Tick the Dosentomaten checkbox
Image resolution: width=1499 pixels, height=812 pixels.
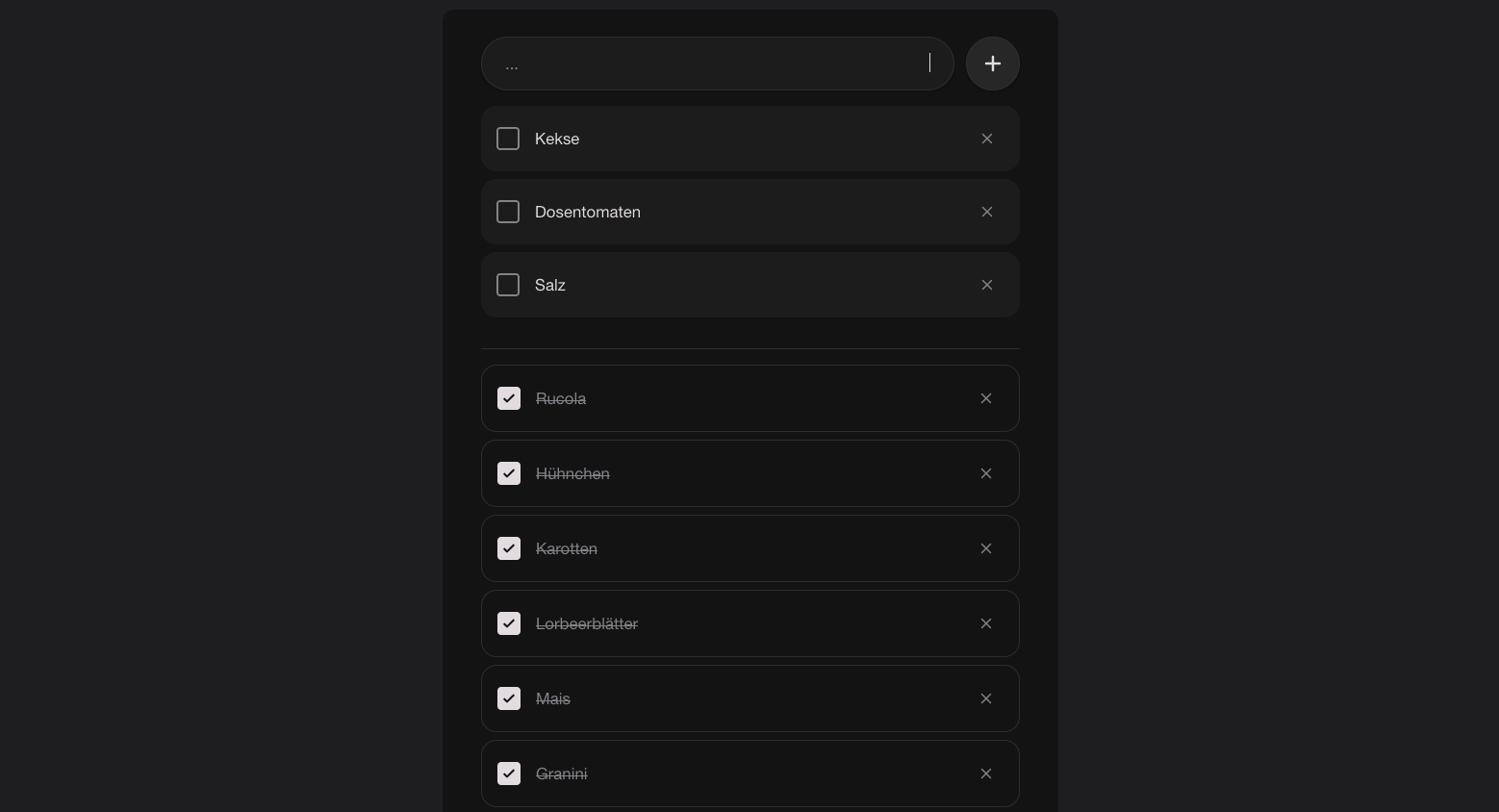tap(508, 212)
